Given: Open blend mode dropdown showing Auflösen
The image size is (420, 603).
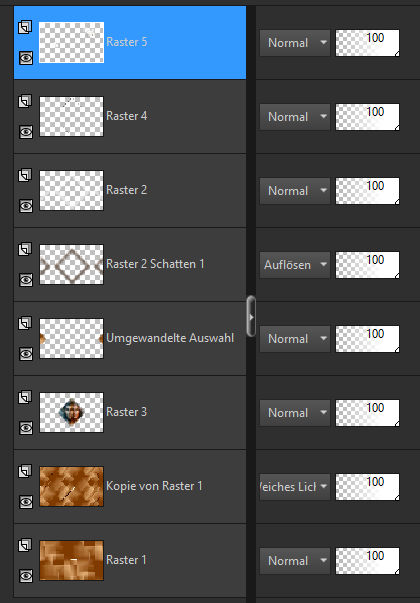Looking at the screenshot, I should (295, 265).
